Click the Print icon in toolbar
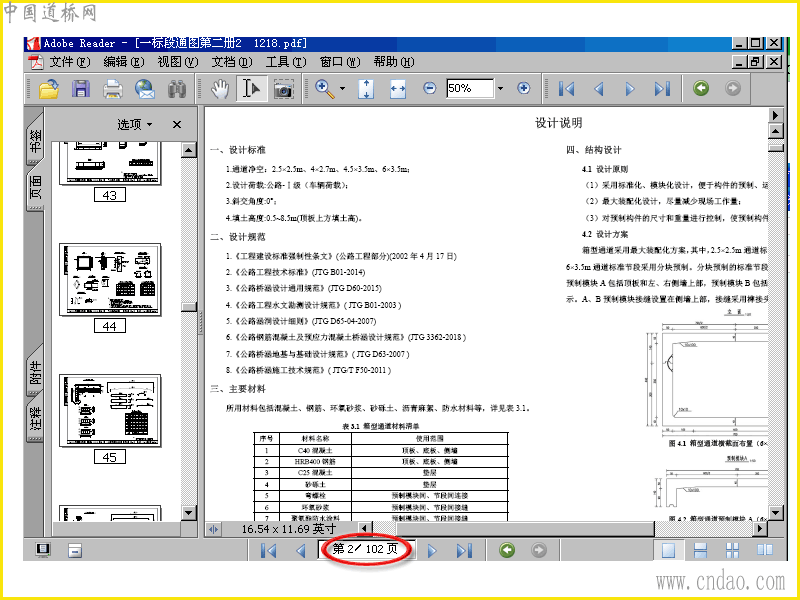 coord(113,89)
